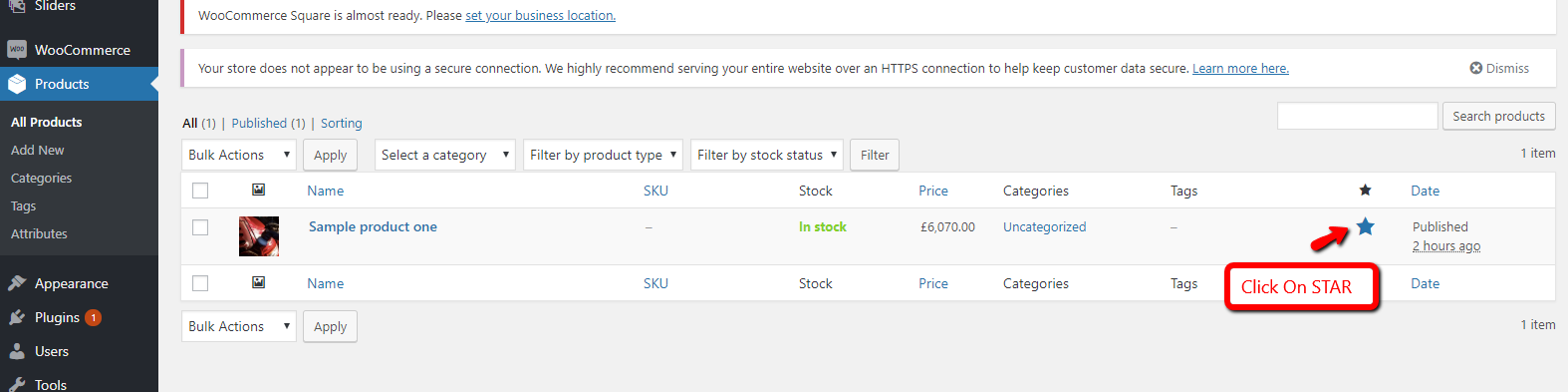Click the Tools wrench icon
Screen dimensions: 1568x392
click(x=17, y=384)
